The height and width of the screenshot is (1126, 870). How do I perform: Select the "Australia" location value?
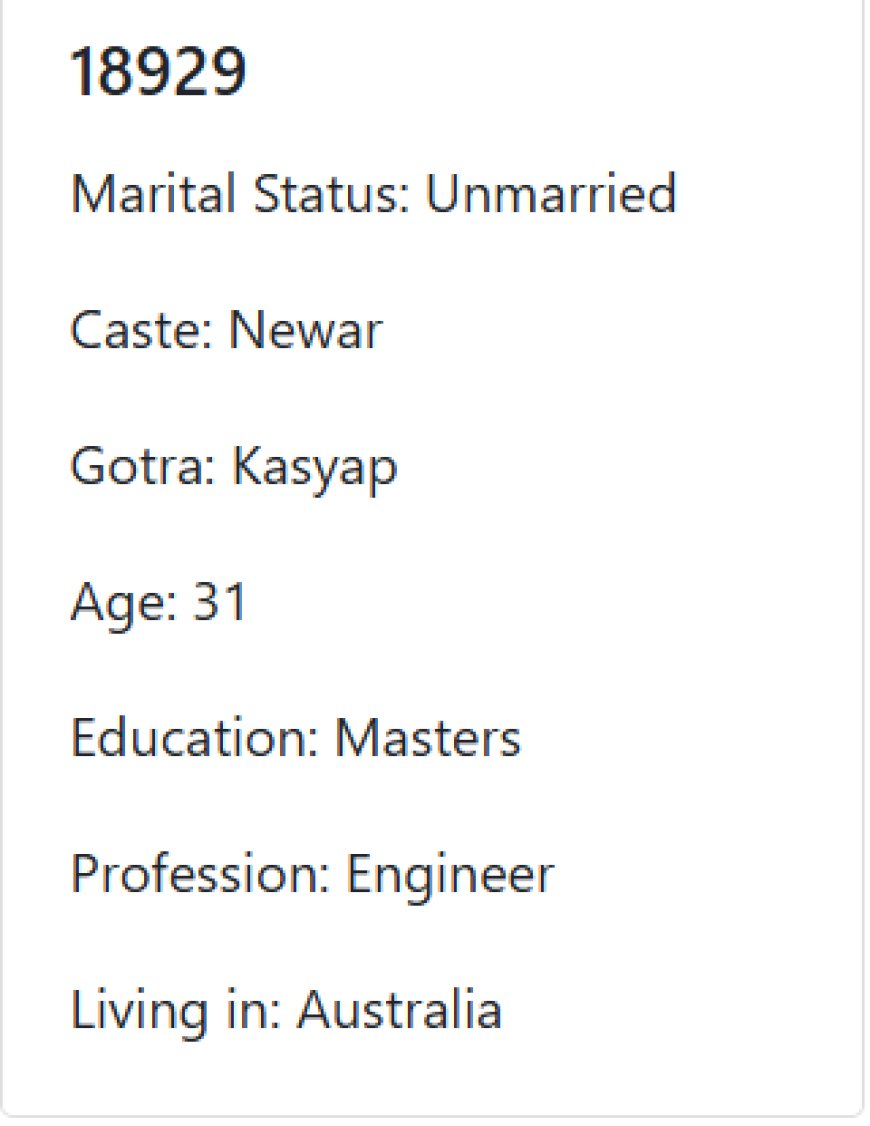pos(400,1010)
